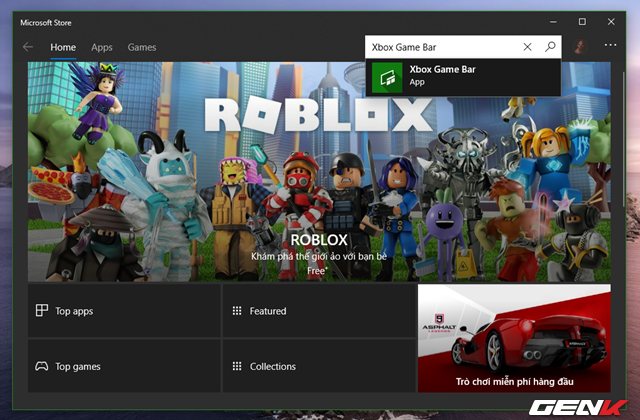Click inside the Xbox Game Bar search field

pyautogui.click(x=440, y=47)
